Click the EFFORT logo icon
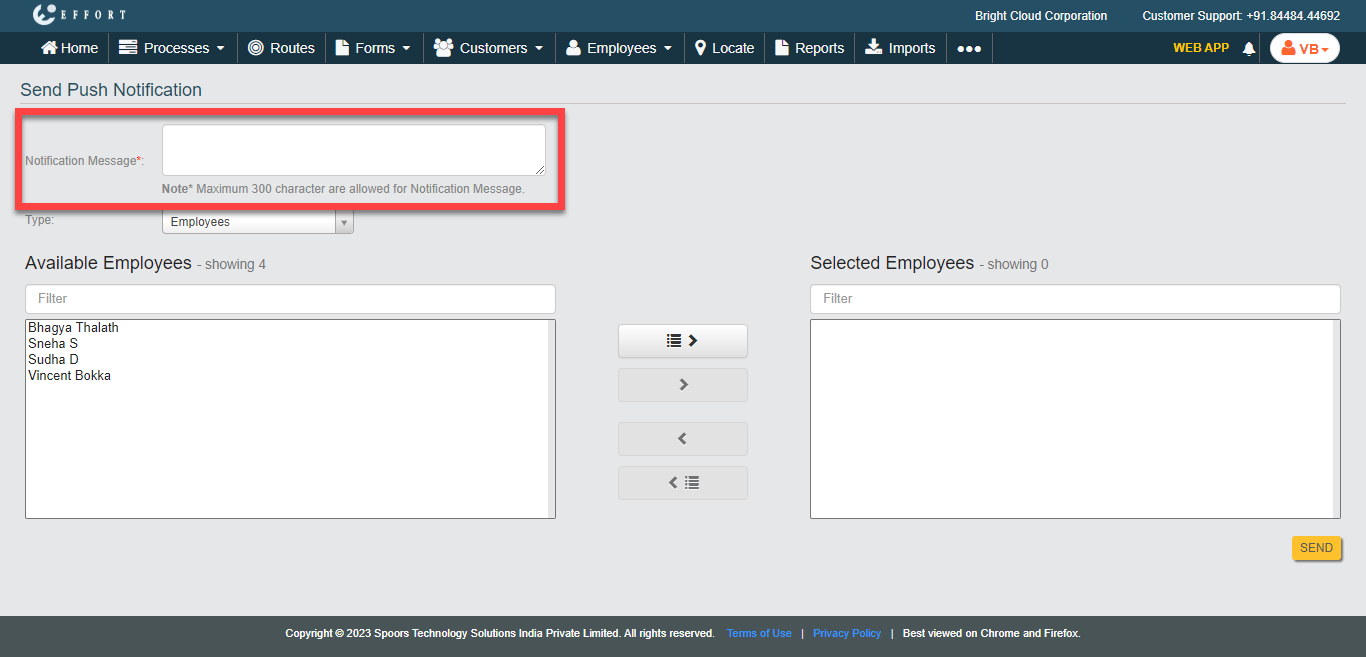Image resolution: width=1366 pixels, height=657 pixels. 45,15
